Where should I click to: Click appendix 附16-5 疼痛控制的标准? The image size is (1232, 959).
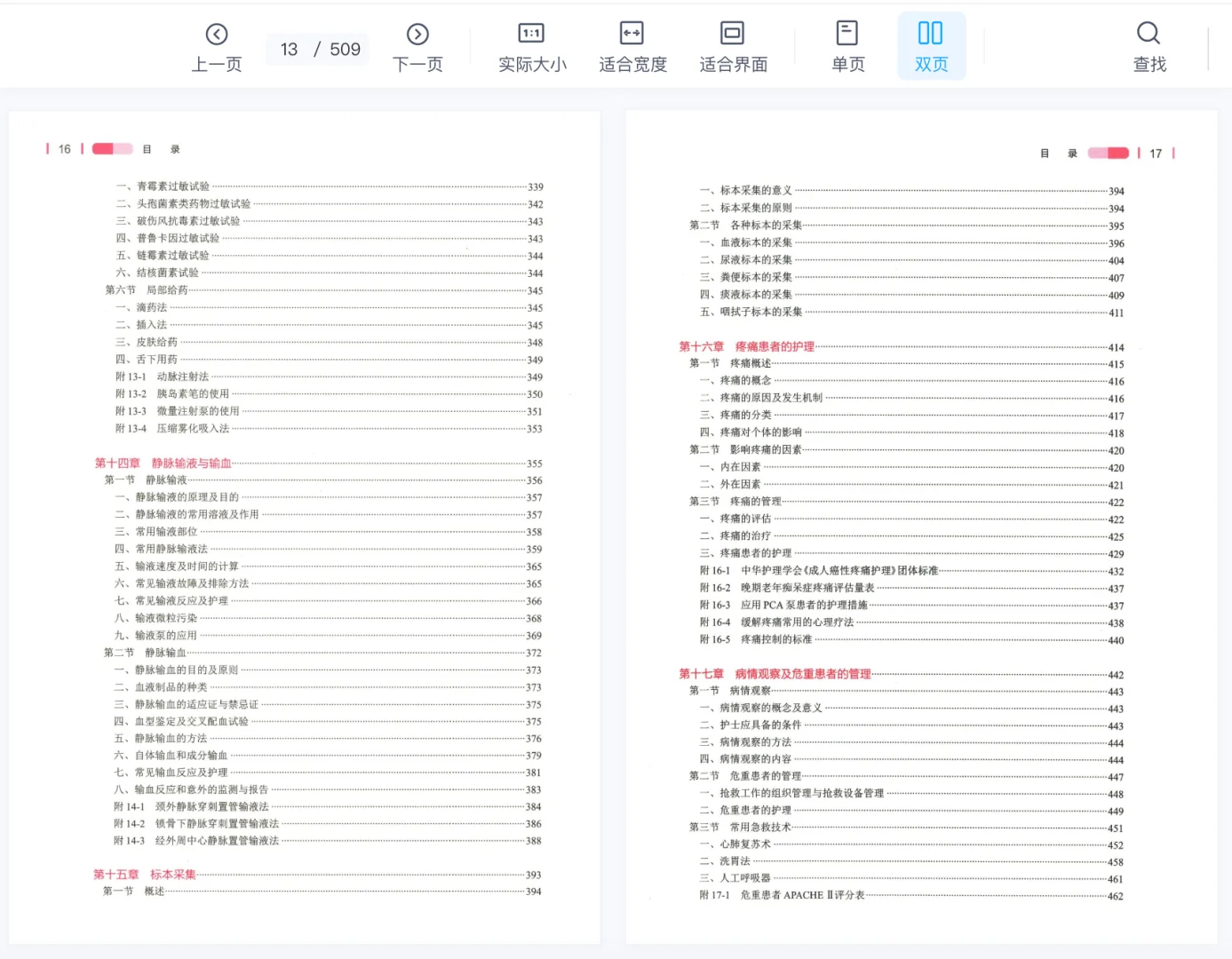point(756,639)
